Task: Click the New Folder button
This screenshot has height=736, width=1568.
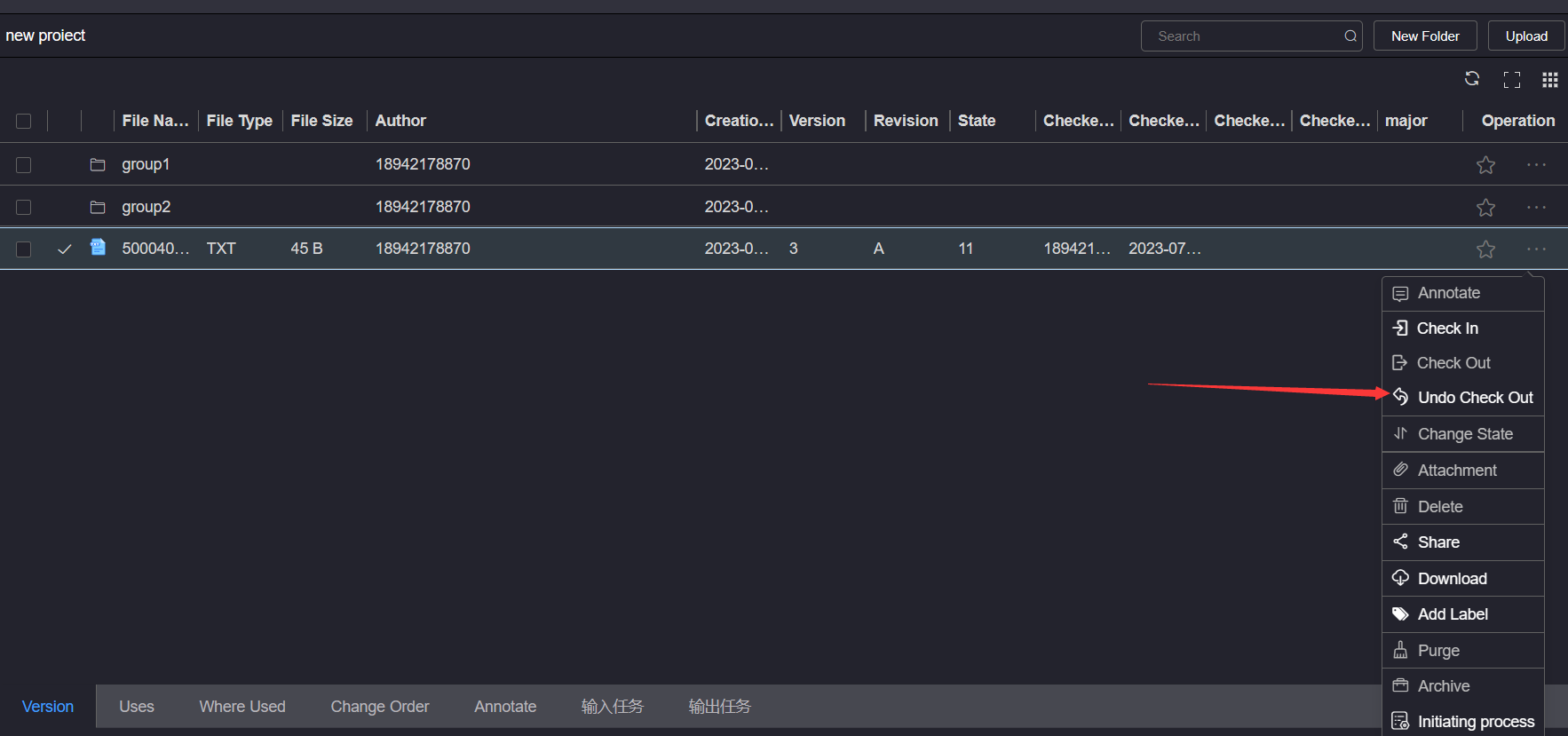Action: [1425, 36]
